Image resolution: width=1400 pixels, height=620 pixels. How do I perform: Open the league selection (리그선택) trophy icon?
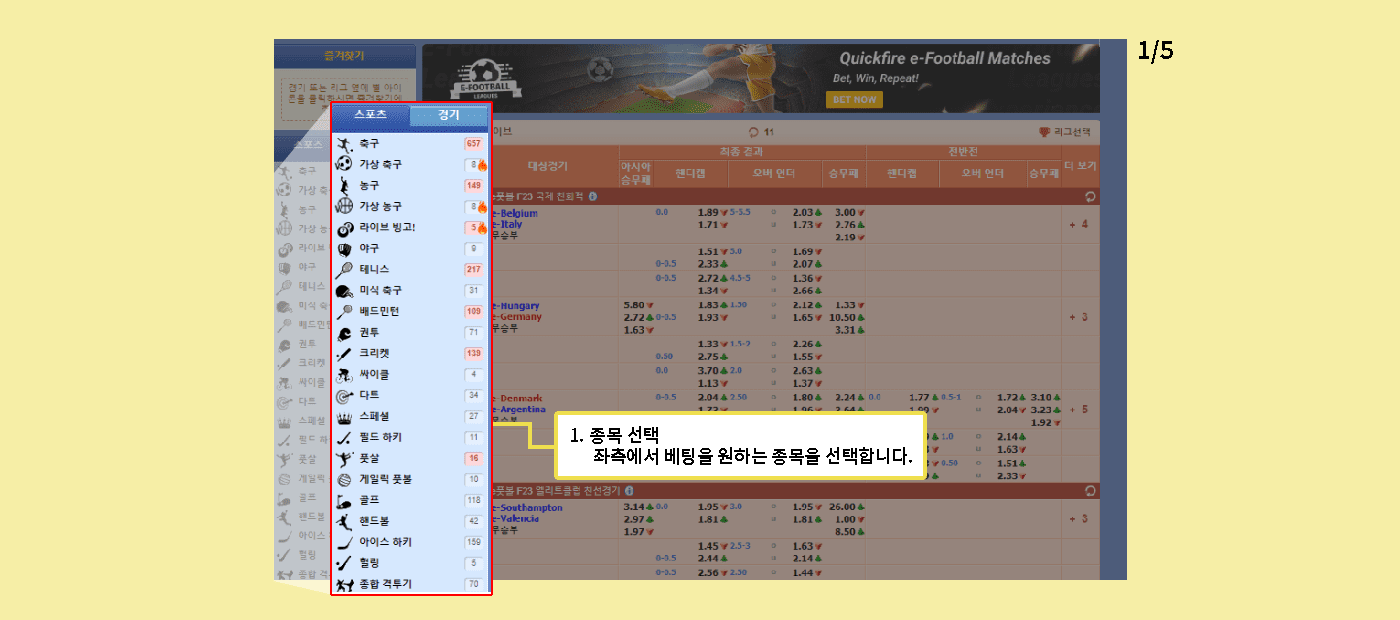pos(1046,131)
